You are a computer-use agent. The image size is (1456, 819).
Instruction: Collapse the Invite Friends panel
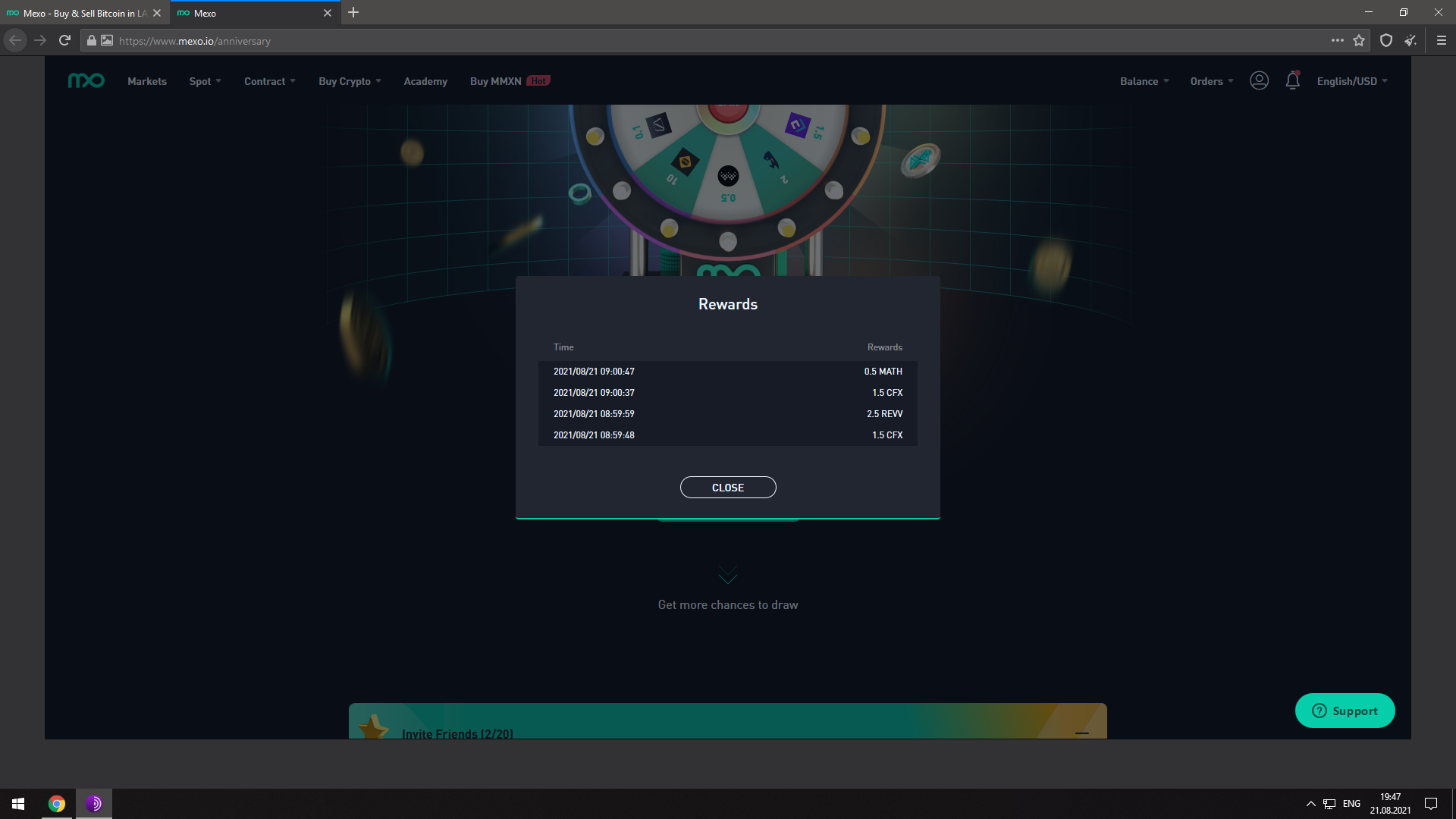pyautogui.click(x=1082, y=733)
